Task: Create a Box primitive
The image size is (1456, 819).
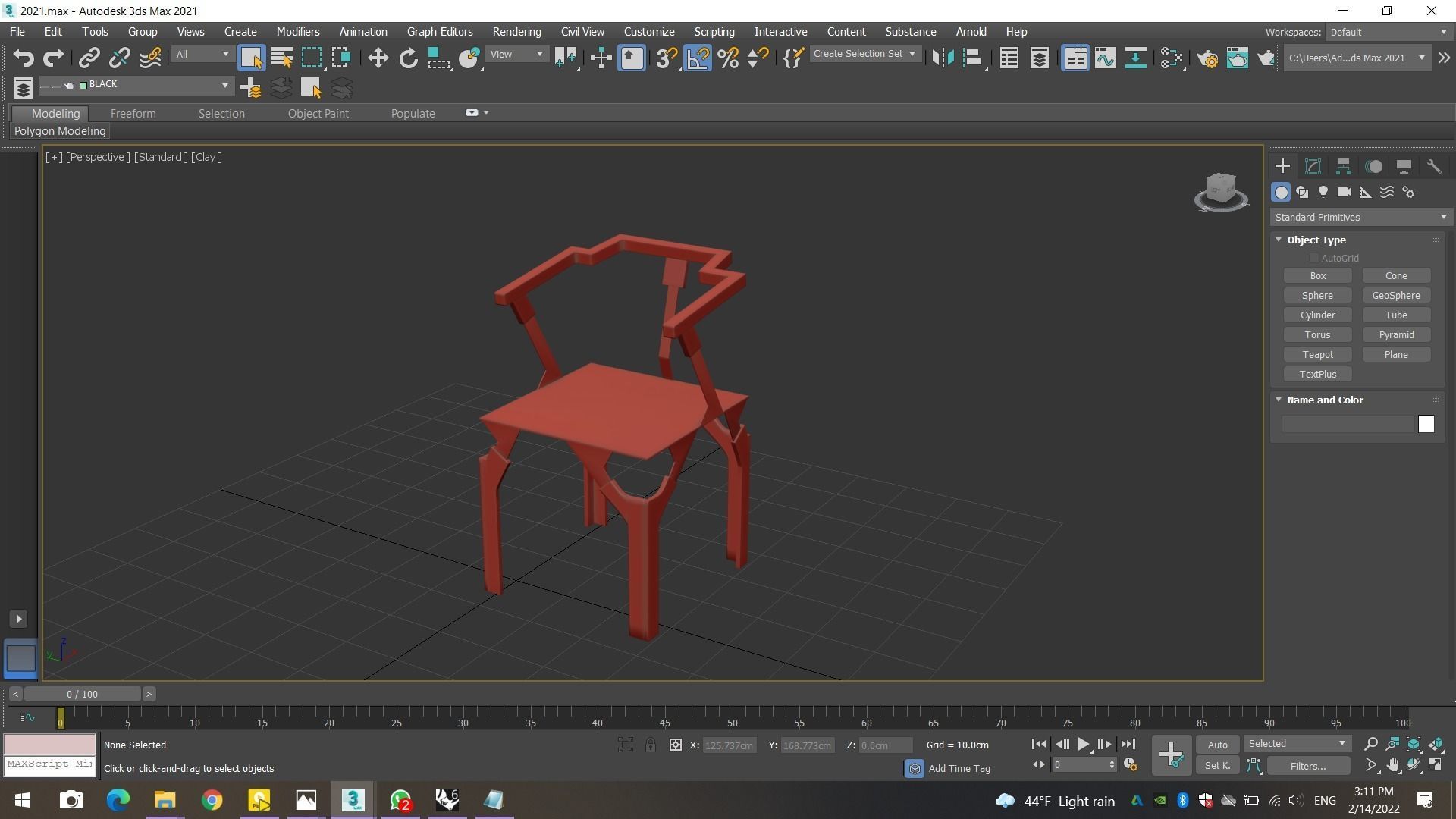Action: point(1317,276)
